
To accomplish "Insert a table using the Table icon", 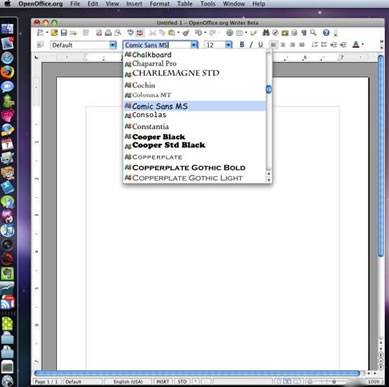I will point(239,33).
